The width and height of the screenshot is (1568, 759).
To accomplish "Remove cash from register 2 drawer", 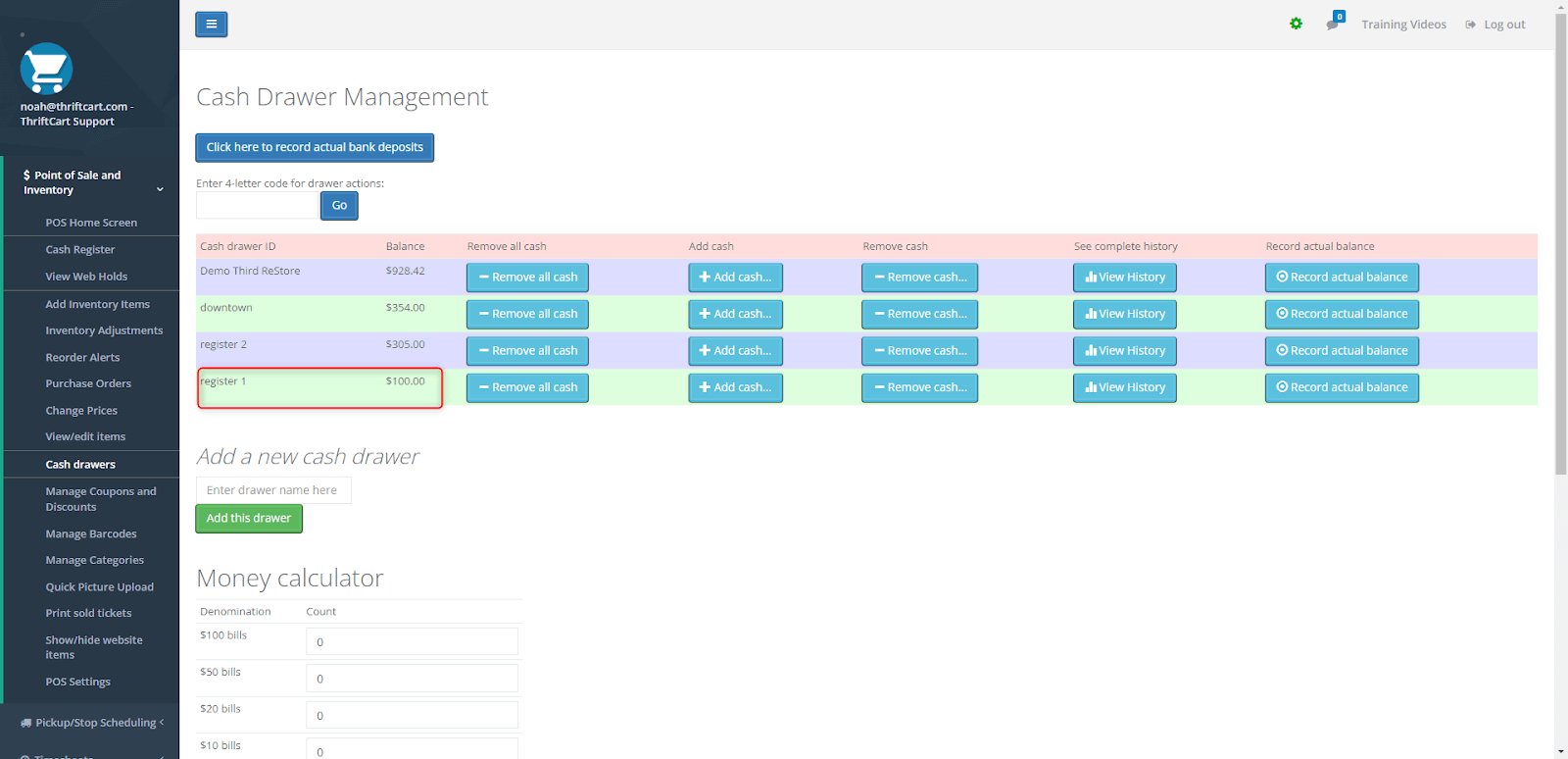I will tap(919, 351).
